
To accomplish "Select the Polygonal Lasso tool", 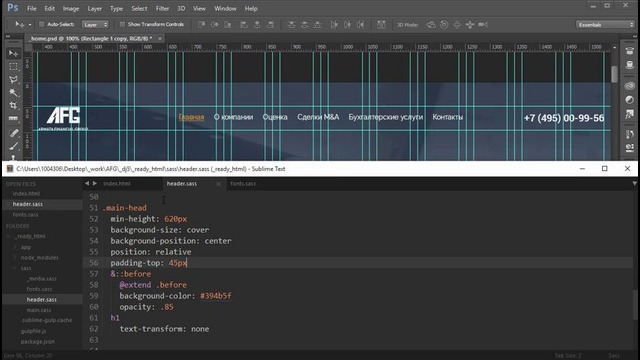I will pos(13,80).
